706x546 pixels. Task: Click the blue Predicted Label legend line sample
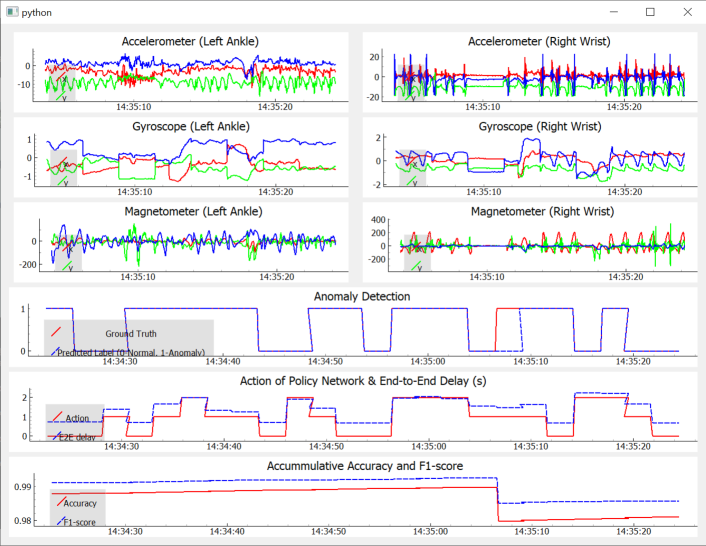click(x=52, y=351)
